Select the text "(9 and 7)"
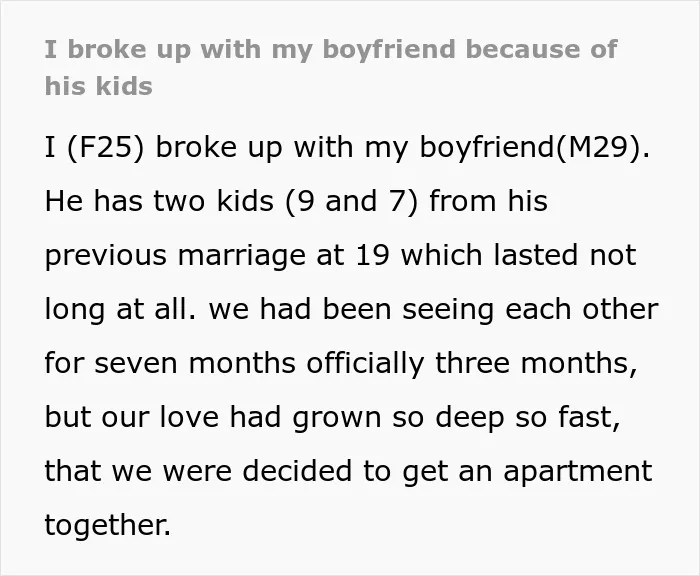700x576 pixels. (x=352, y=201)
